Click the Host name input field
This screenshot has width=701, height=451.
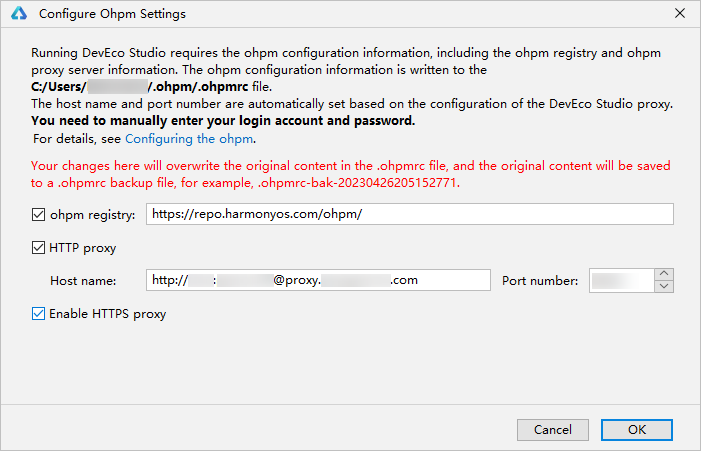[318, 280]
